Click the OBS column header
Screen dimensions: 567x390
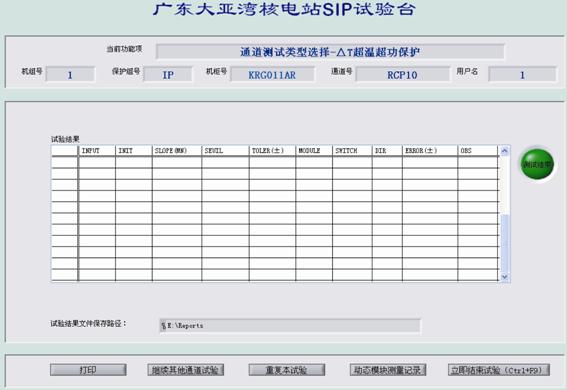478,151
